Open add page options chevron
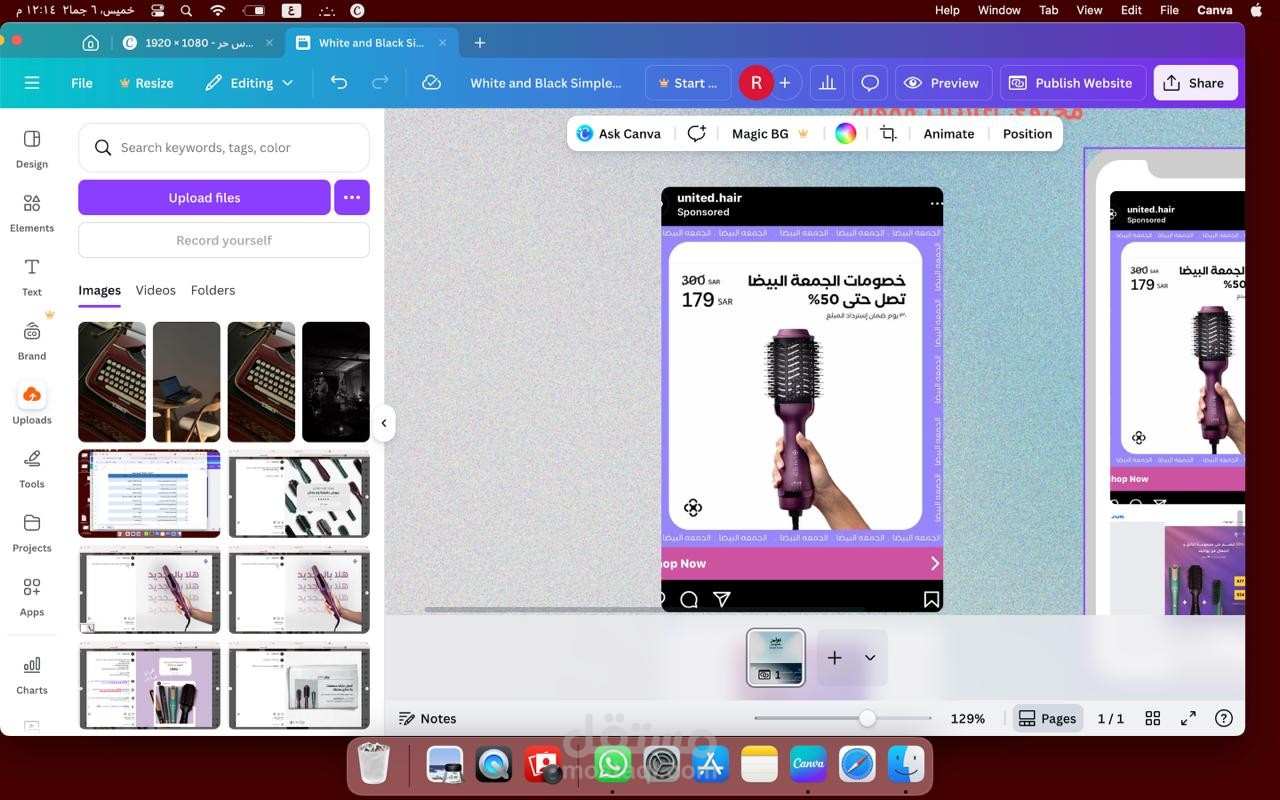The height and width of the screenshot is (800, 1280). tap(870, 657)
